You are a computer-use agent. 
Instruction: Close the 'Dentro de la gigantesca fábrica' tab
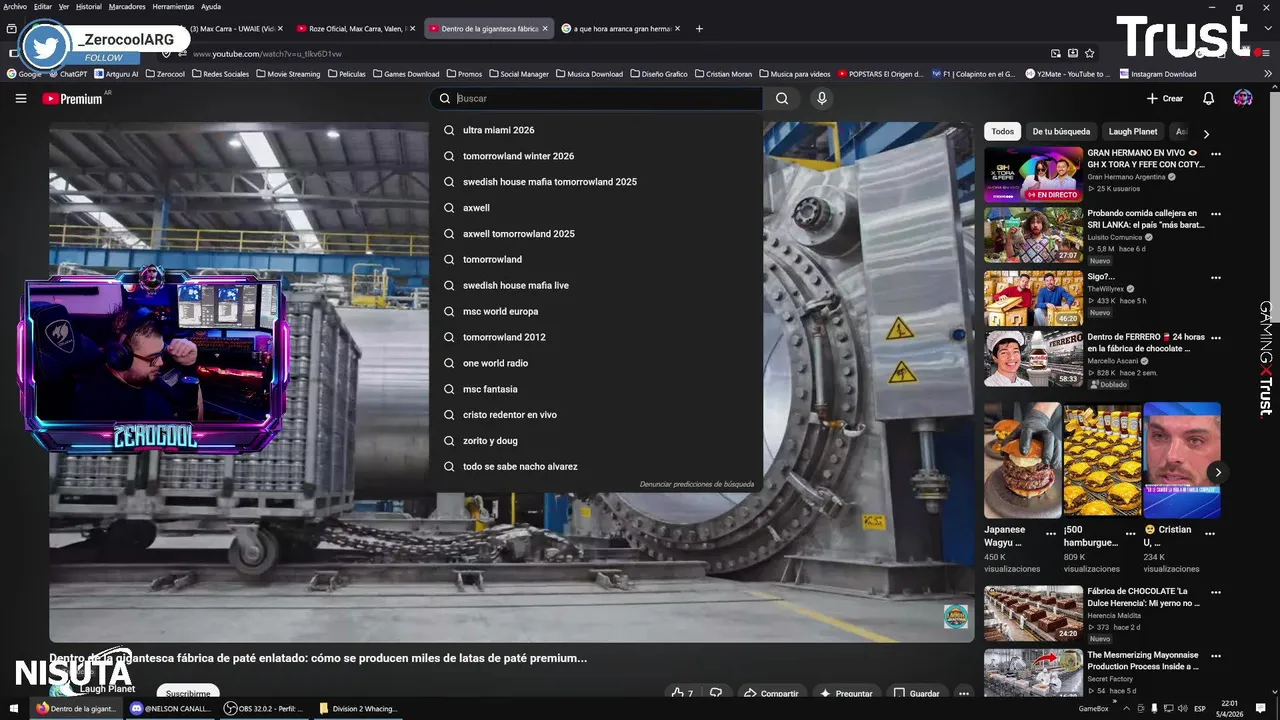click(x=545, y=29)
